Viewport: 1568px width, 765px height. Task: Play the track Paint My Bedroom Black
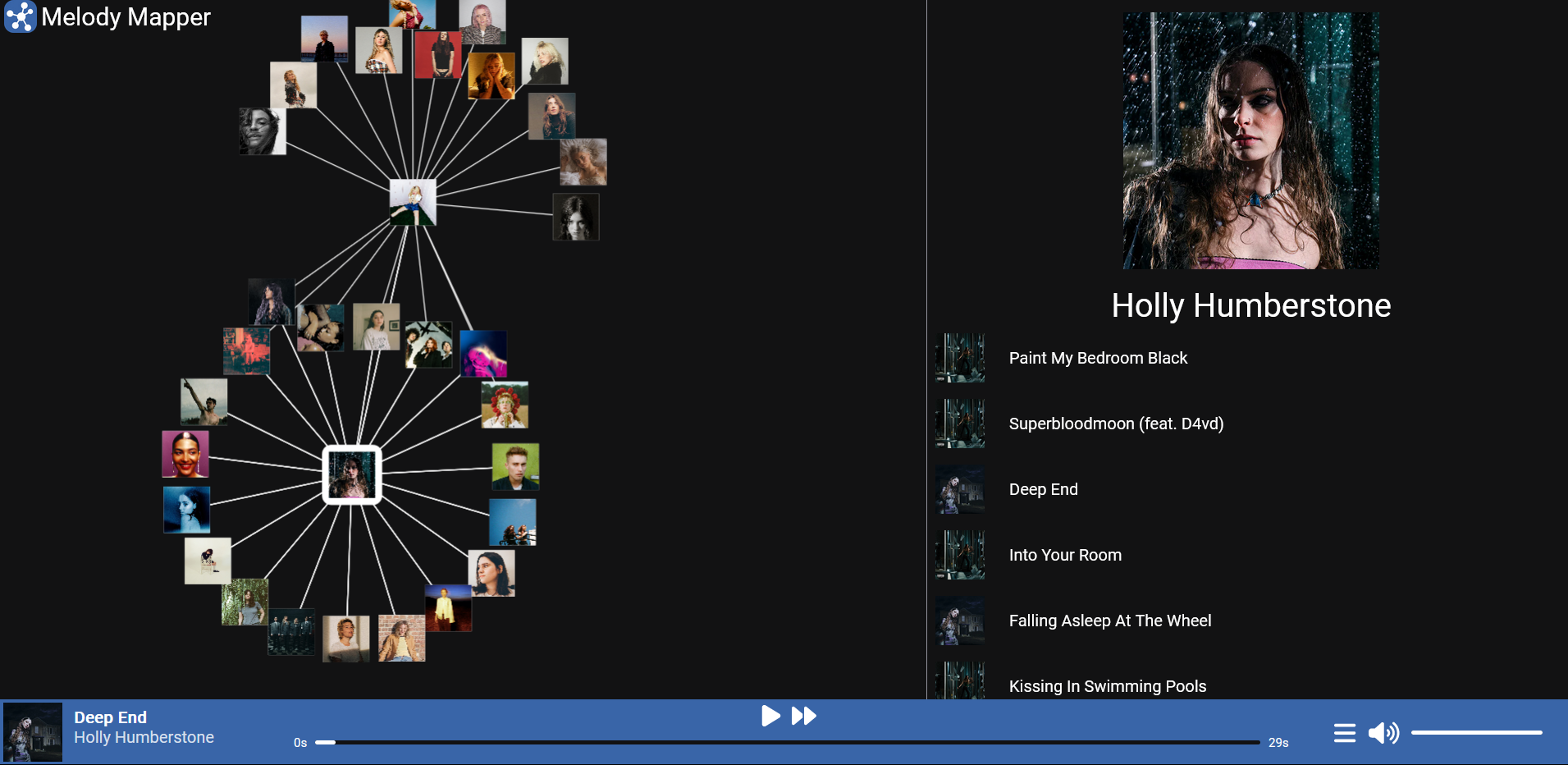[x=1098, y=358]
